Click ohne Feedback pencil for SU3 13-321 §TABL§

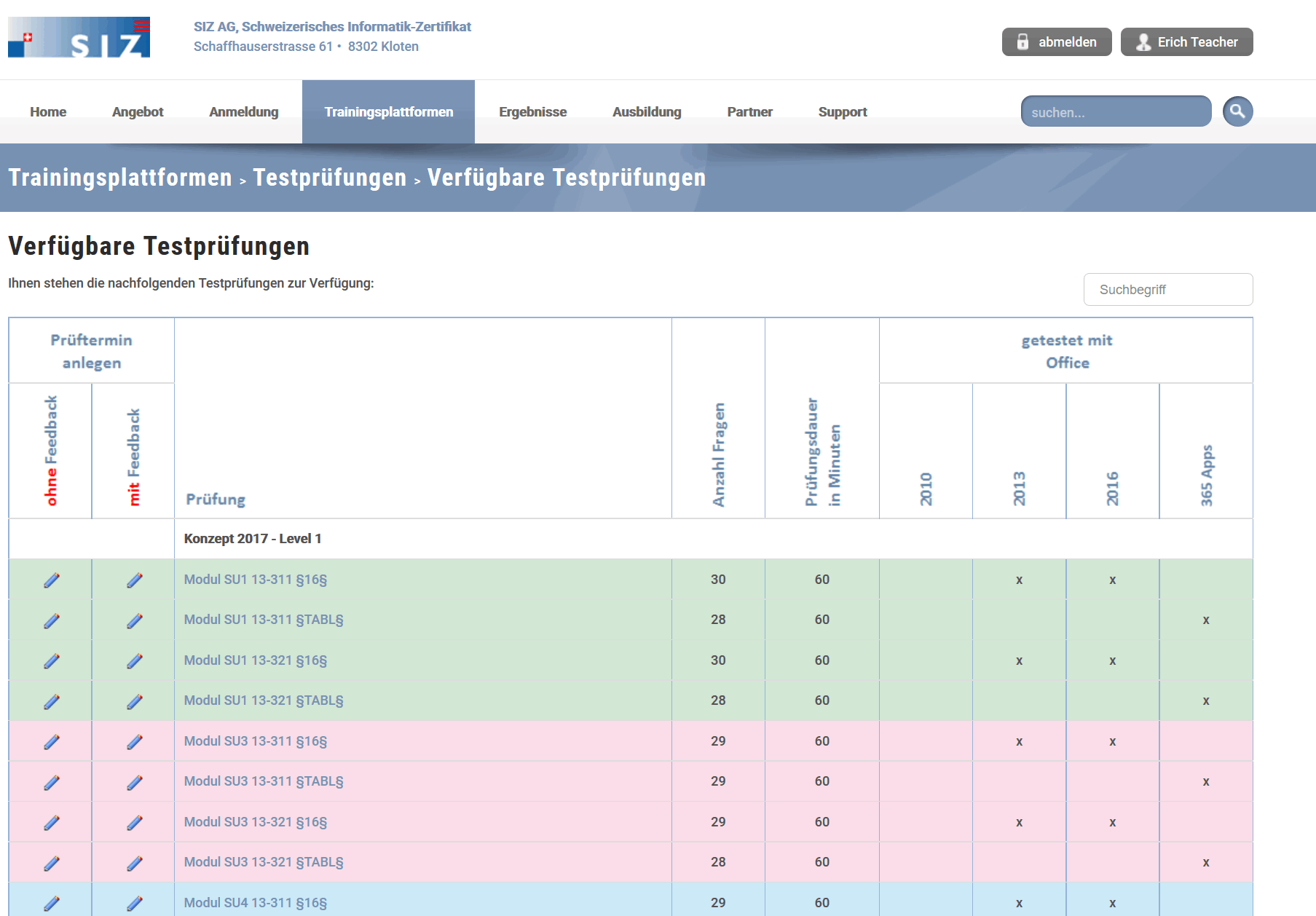(51, 863)
